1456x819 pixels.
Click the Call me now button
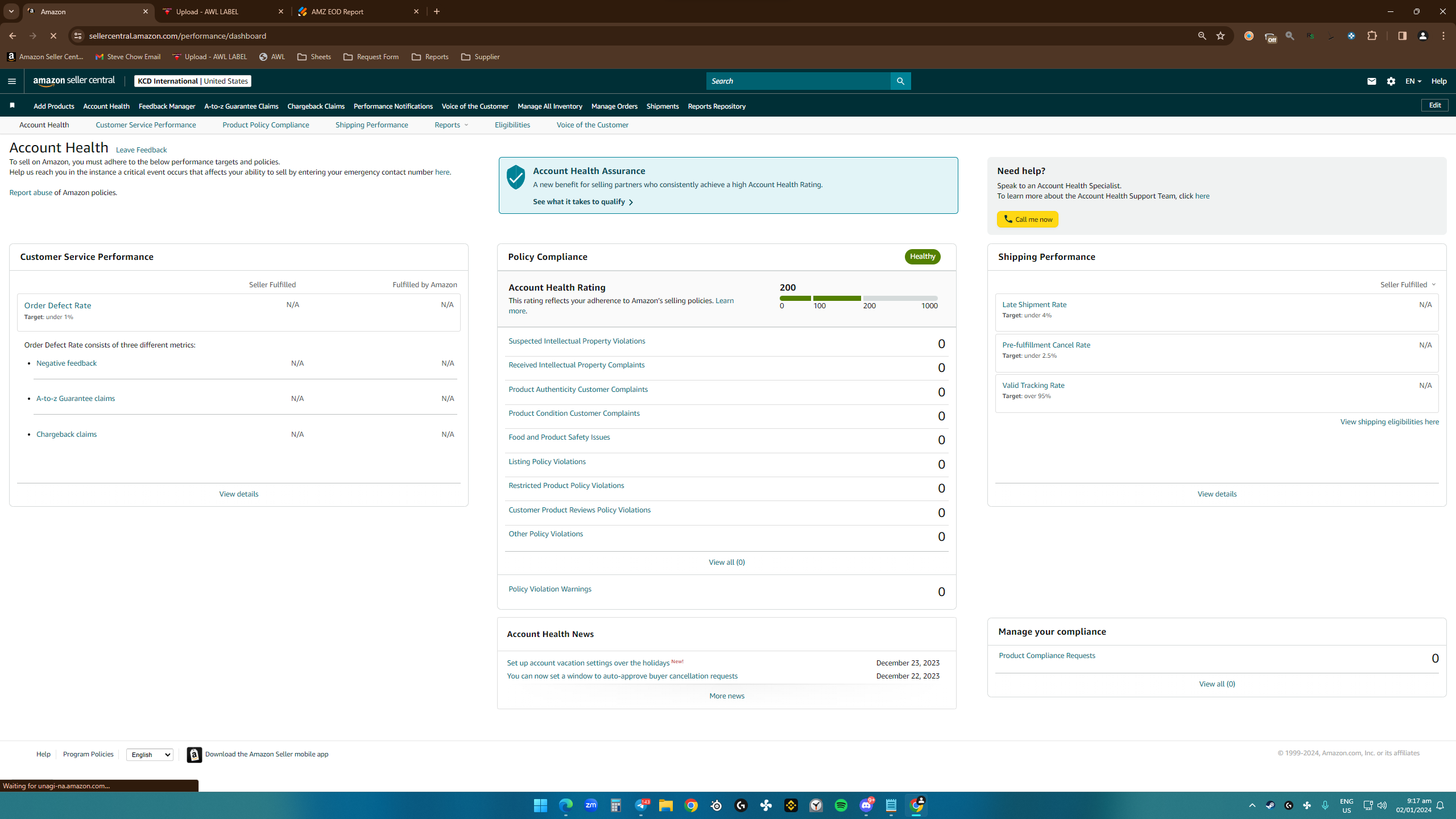click(1027, 219)
